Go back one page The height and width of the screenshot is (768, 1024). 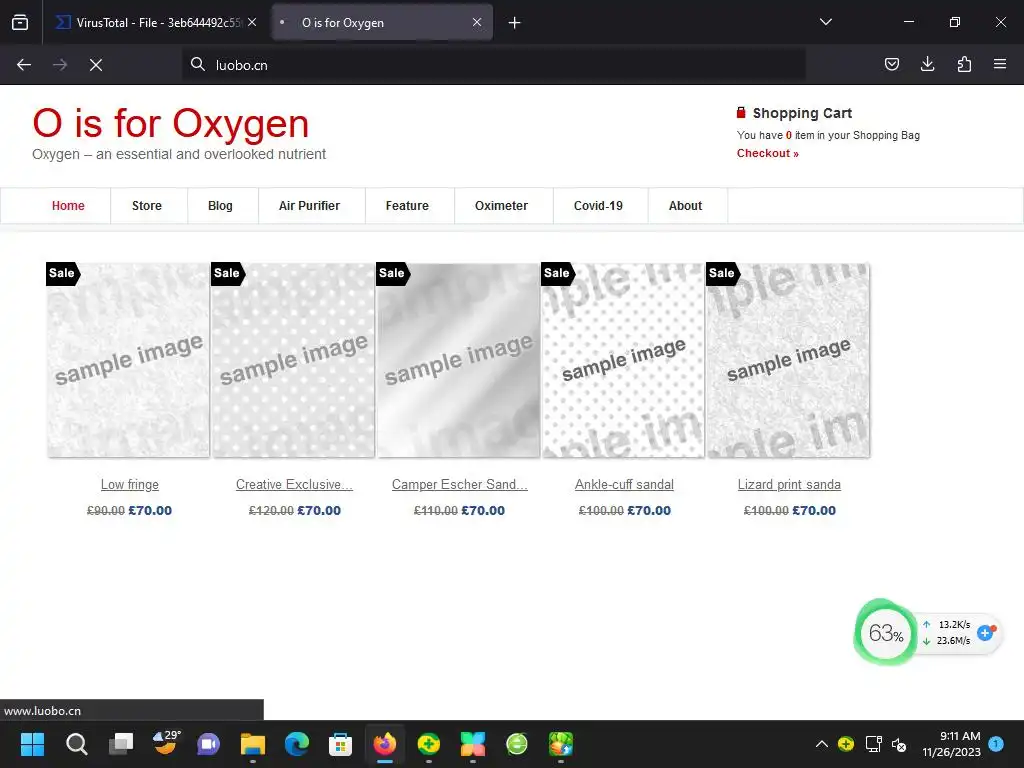point(24,65)
